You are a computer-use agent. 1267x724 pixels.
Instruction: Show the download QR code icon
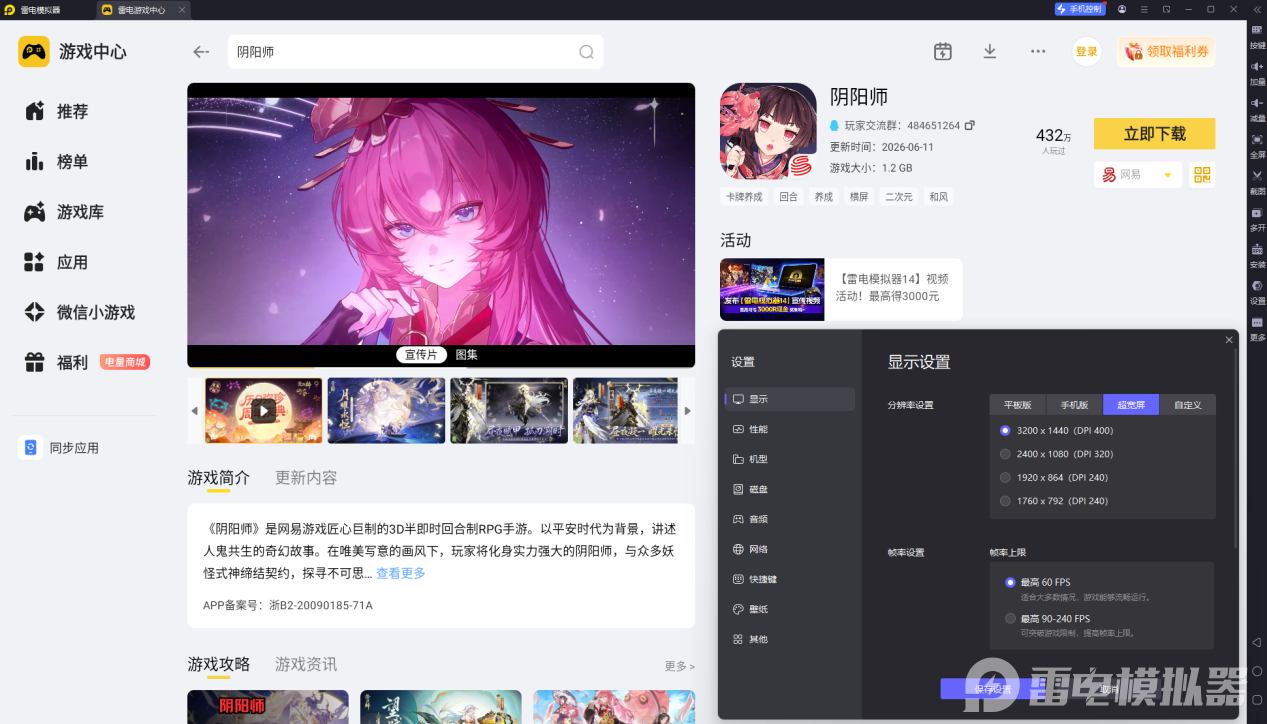click(x=1202, y=175)
